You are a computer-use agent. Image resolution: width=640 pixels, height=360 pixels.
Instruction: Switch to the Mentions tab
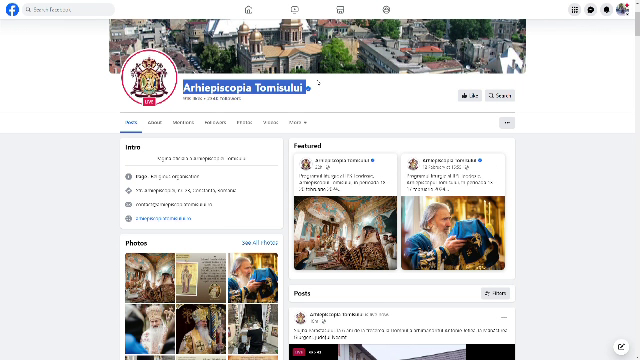[183, 122]
